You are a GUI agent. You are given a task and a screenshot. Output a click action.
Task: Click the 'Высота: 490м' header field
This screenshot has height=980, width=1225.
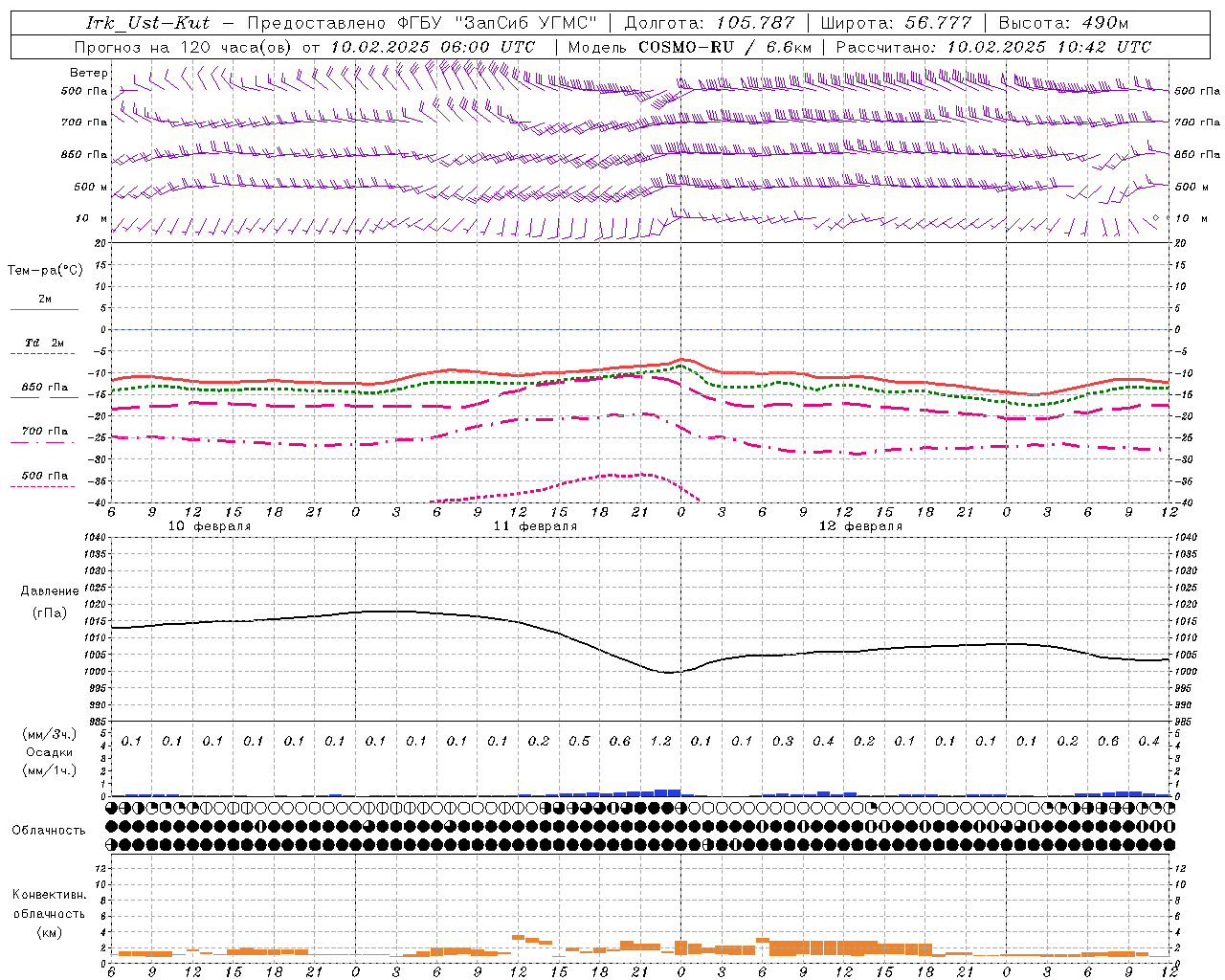1063,23
